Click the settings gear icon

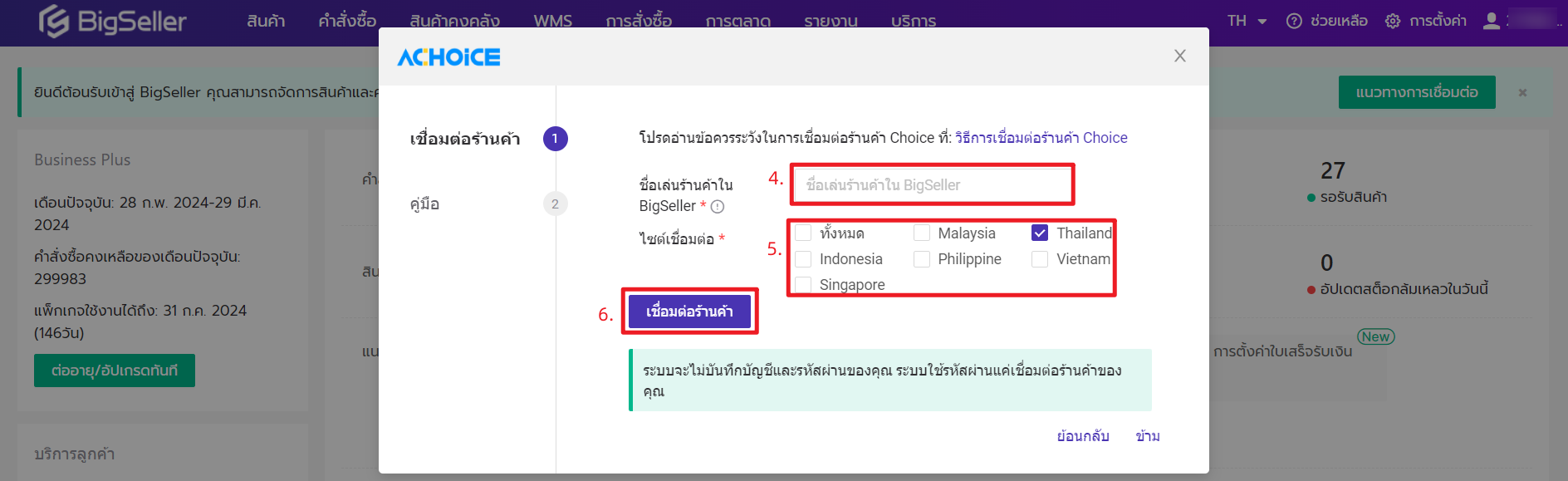click(x=1393, y=21)
